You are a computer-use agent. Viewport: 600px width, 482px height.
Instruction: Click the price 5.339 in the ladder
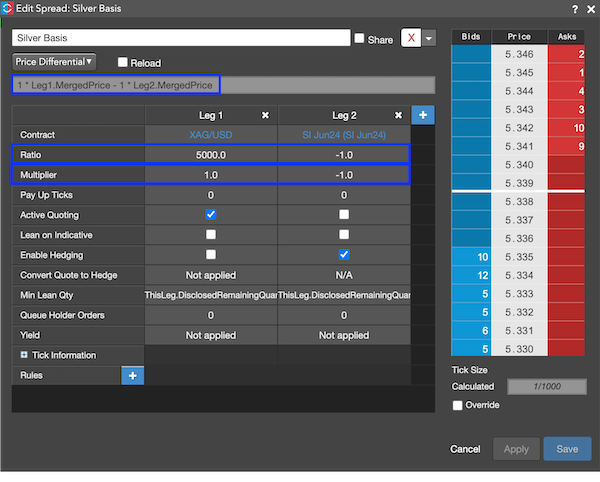(x=519, y=183)
